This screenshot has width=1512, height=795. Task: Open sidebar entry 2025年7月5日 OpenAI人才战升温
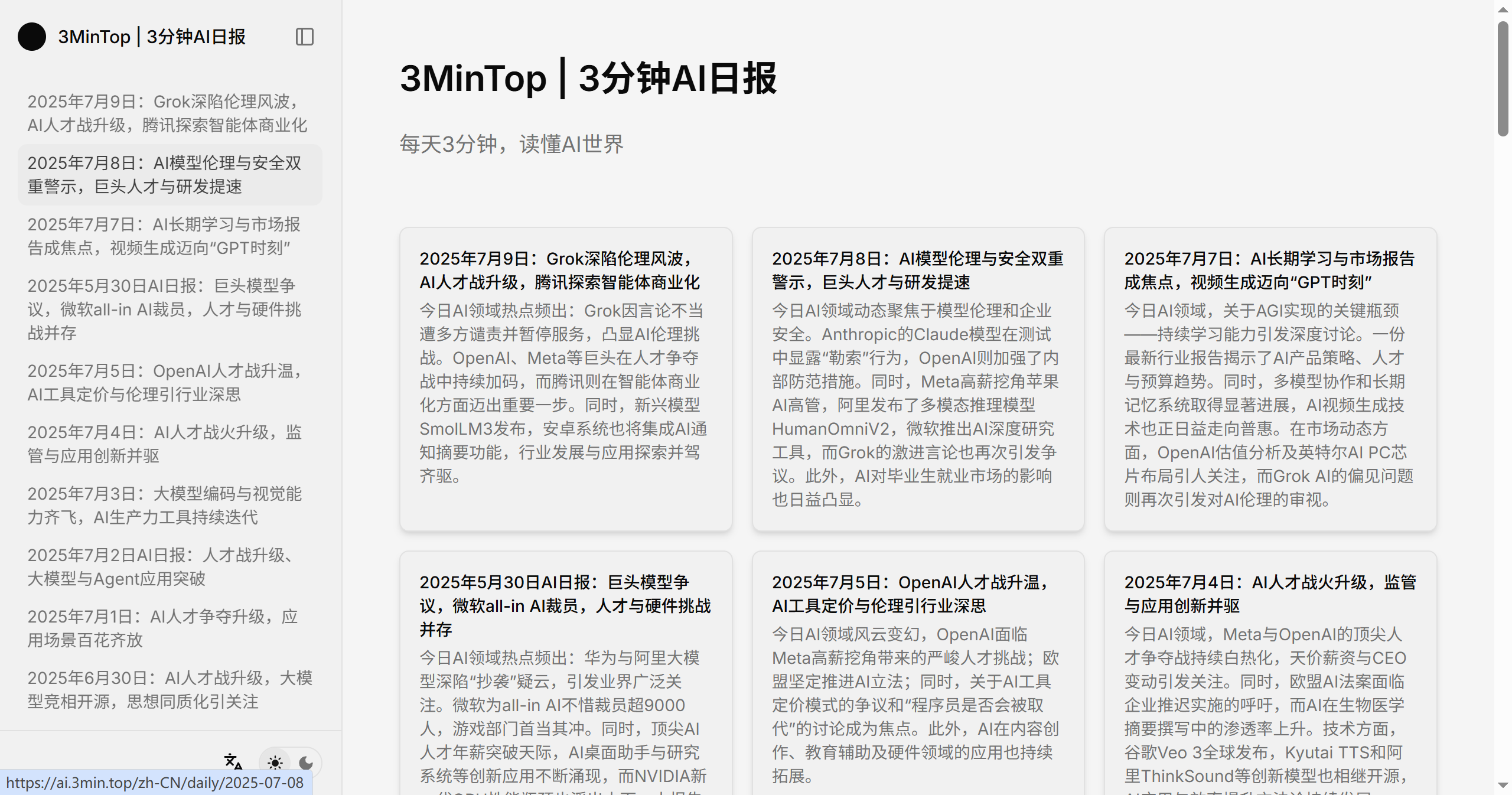(x=170, y=383)
